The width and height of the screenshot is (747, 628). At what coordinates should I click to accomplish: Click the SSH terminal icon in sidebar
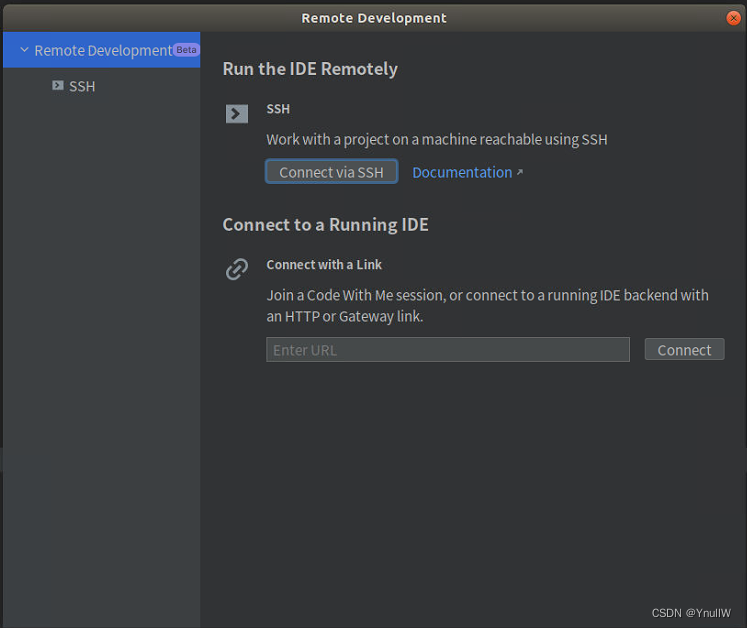point(58,85)
